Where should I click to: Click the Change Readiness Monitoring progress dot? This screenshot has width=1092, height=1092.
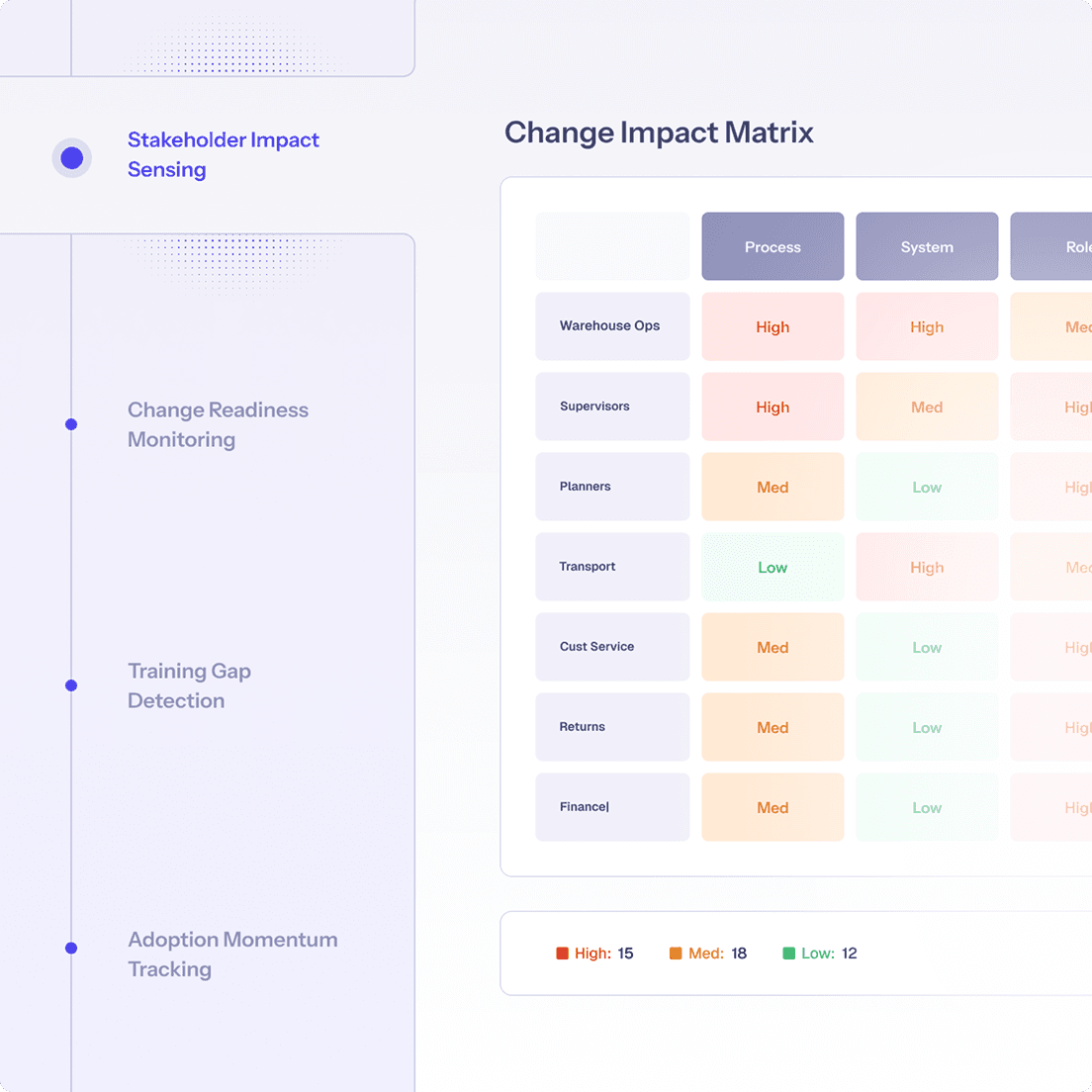pos(71,423)
